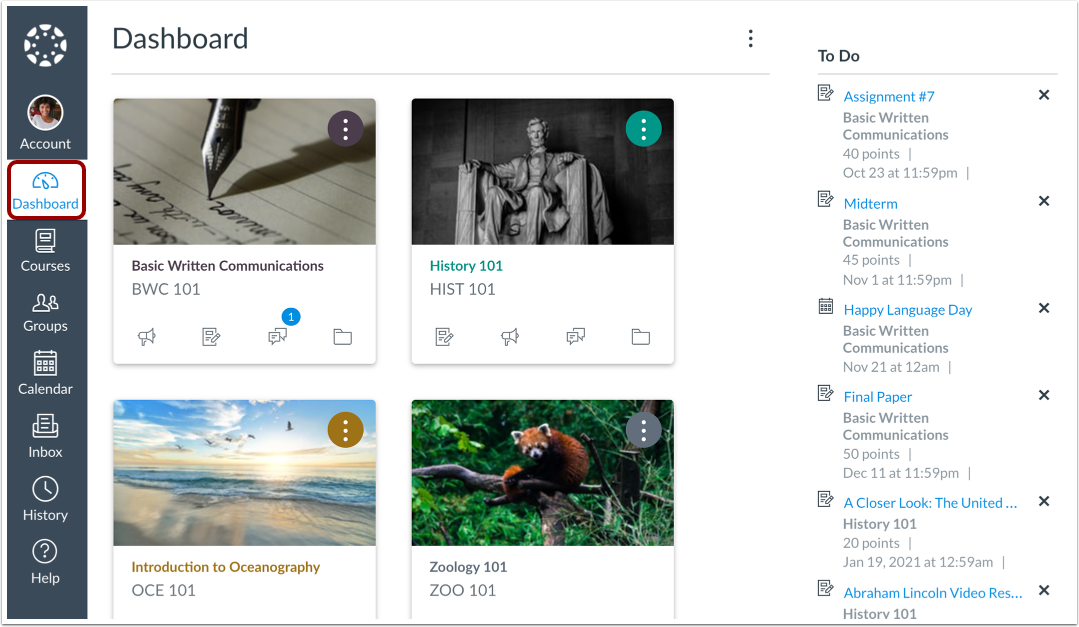Open the Inbox from the navigation sidebar

point(45,436)
